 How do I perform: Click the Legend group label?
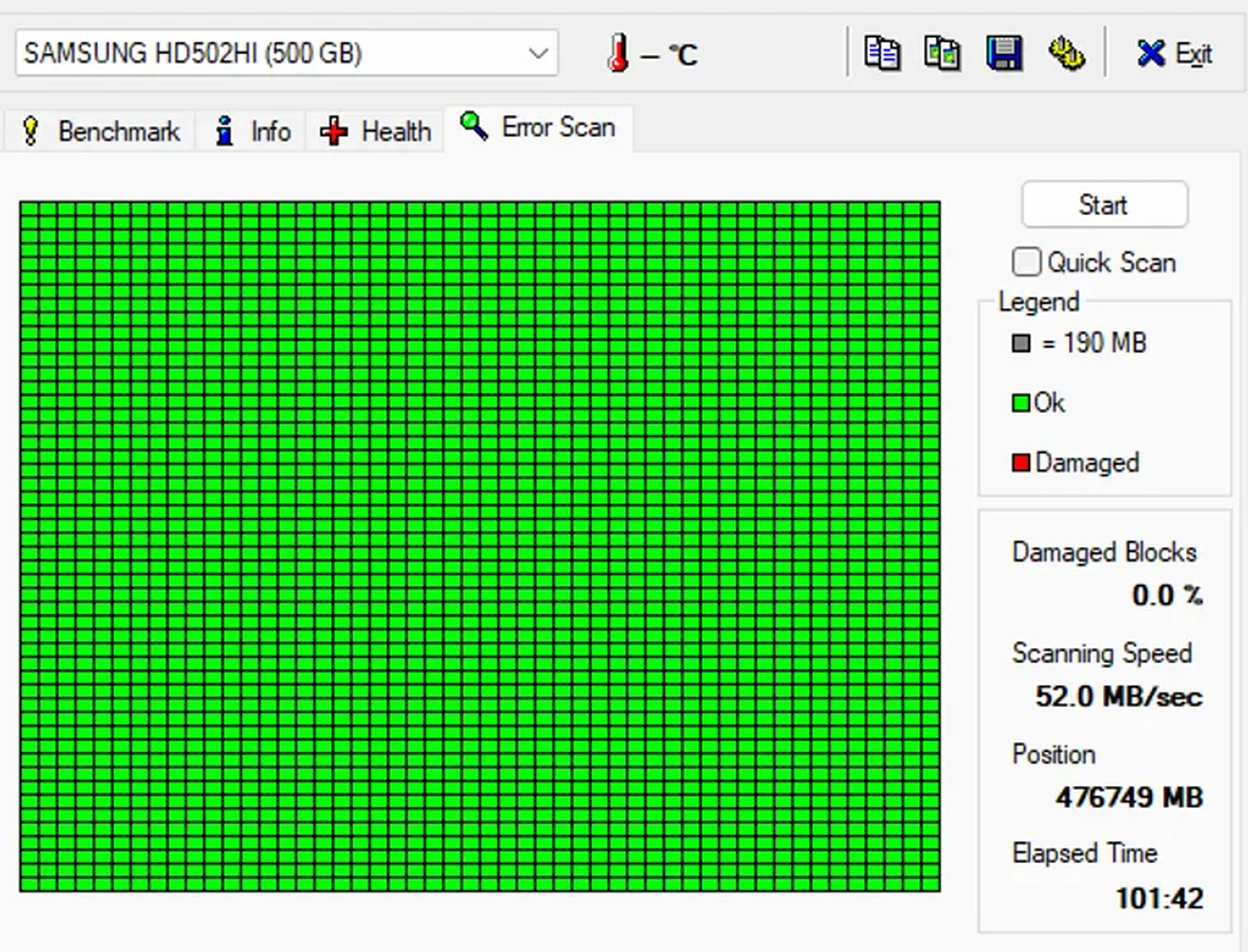click(1039, 302)
